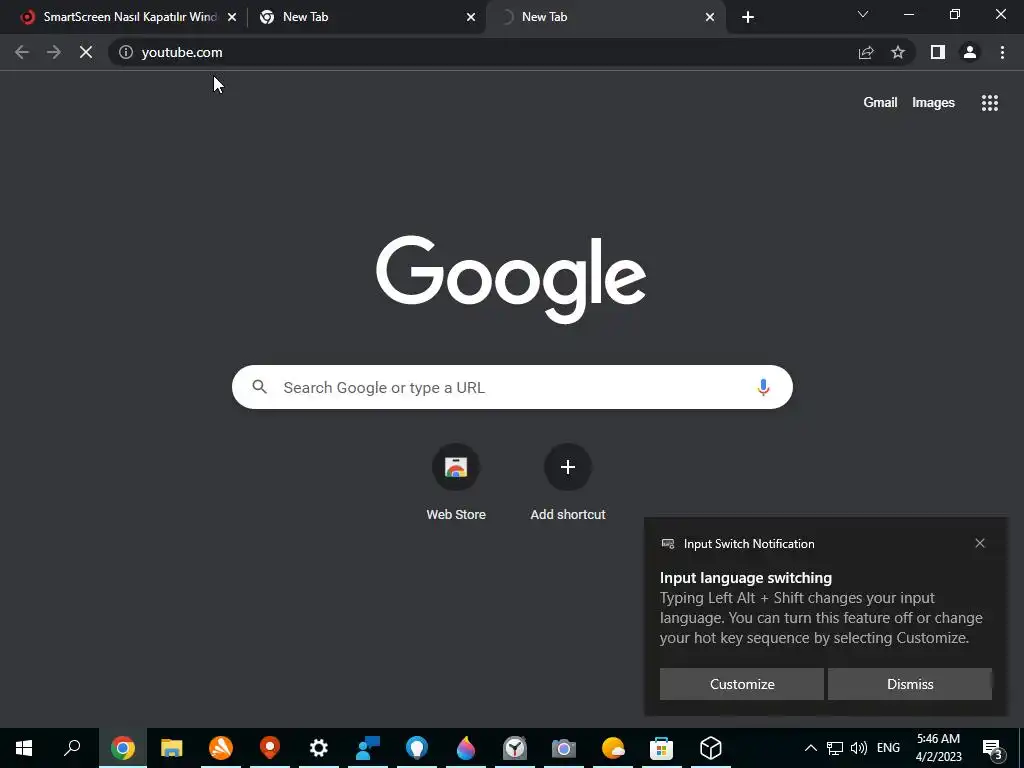Image resolution: width=1024 pixels, height=768 pixels.
Task: Focus the Search Google or type a URL box
Action: point(512,387)
